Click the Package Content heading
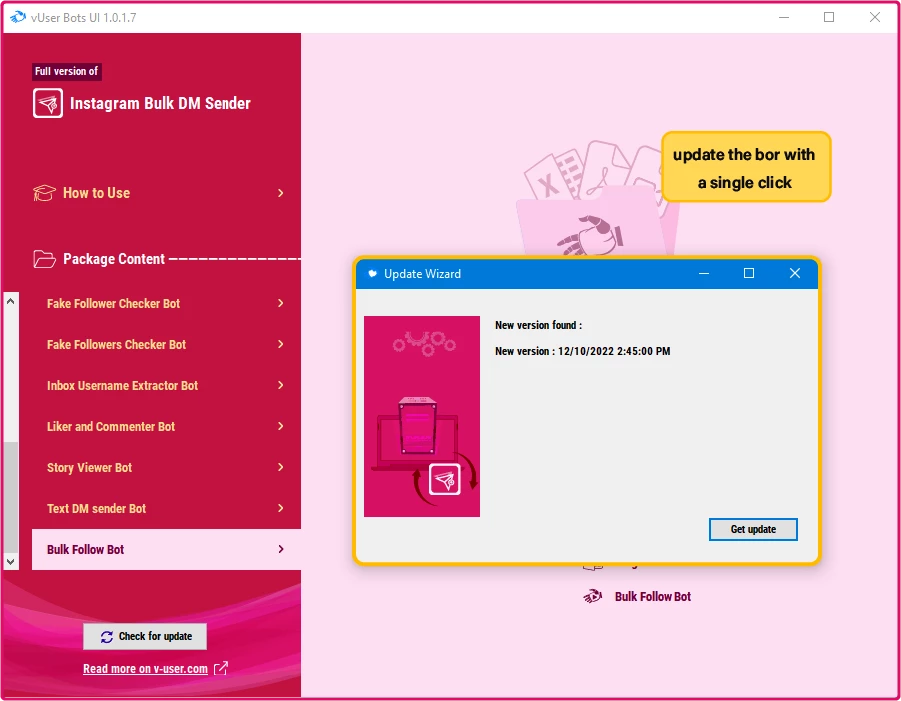This screenshot has height=701, width=901. (114, 259)
